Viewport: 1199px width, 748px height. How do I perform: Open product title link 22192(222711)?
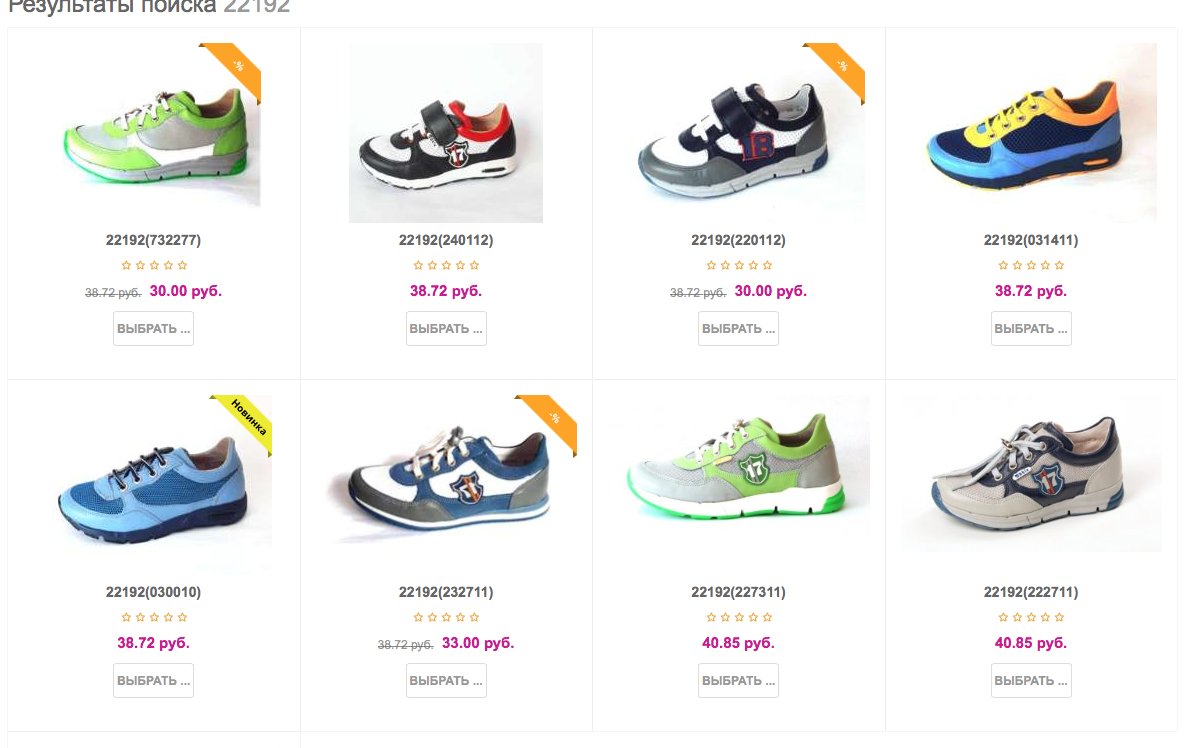[1031, 592]
